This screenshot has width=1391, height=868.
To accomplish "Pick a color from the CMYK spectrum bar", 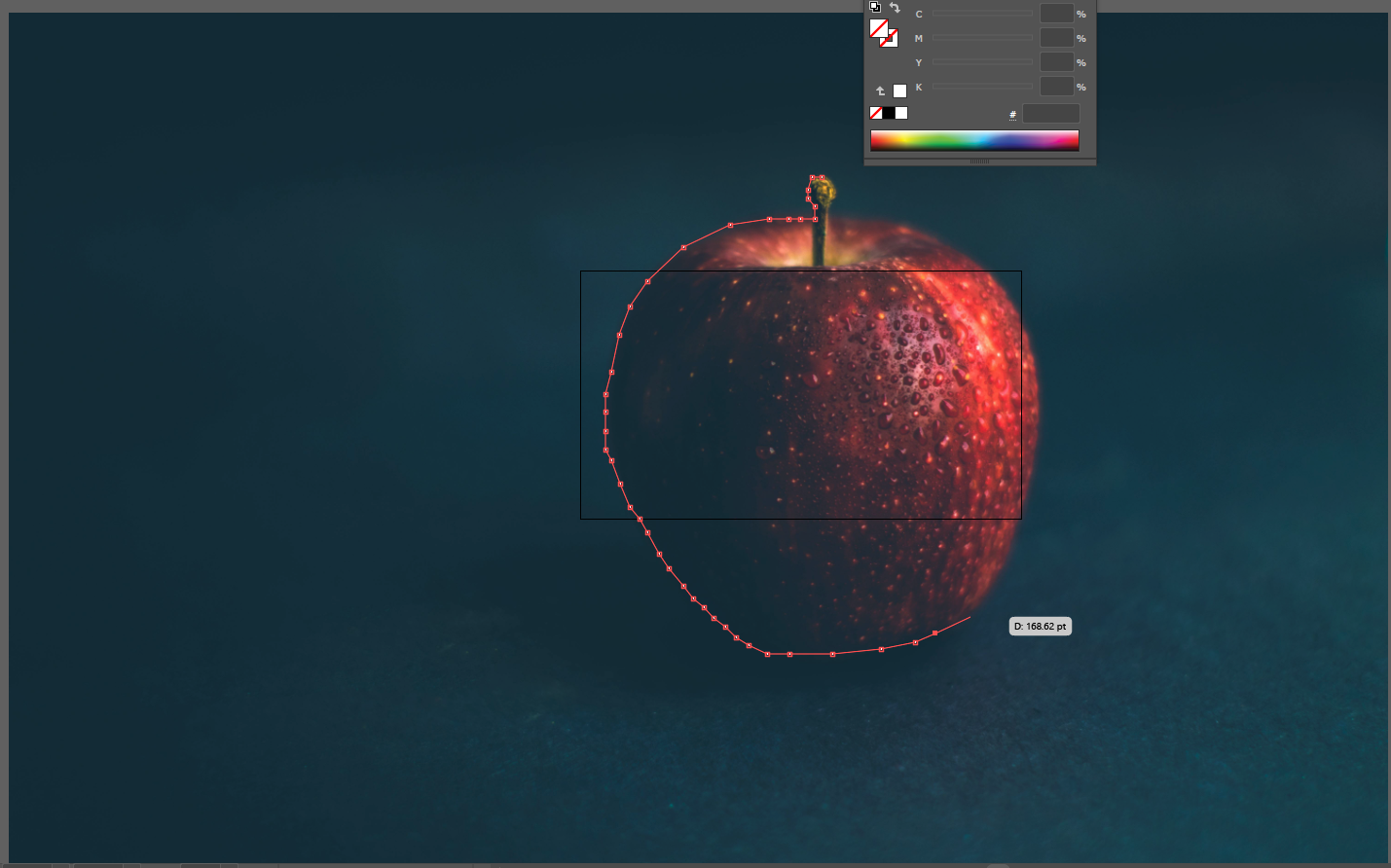I will pos(974,140).
